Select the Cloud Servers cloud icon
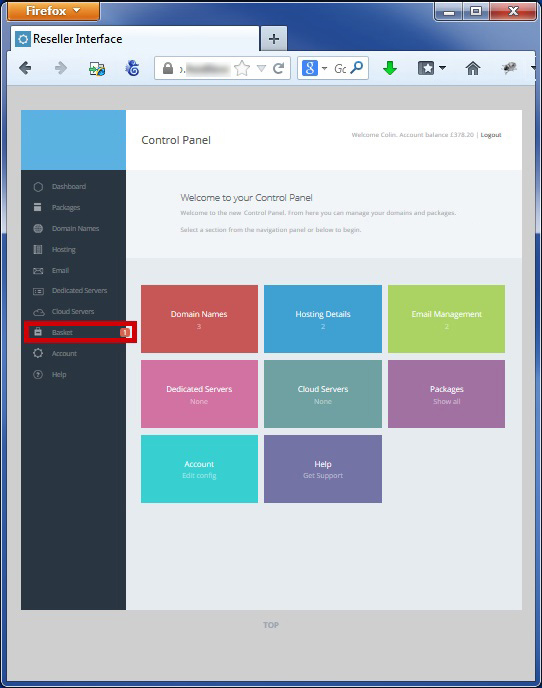The height and width of the screenshot is (688, 542). coord(39,312)
